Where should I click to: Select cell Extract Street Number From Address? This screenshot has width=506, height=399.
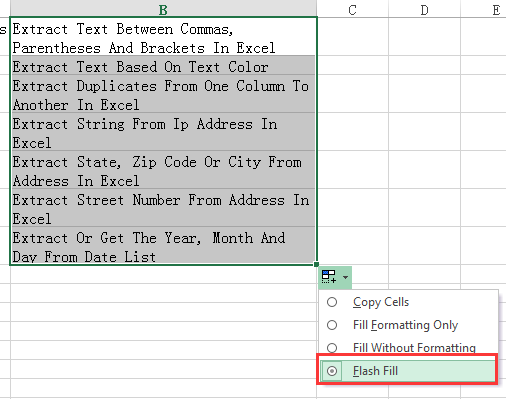[x=163, y=208]
